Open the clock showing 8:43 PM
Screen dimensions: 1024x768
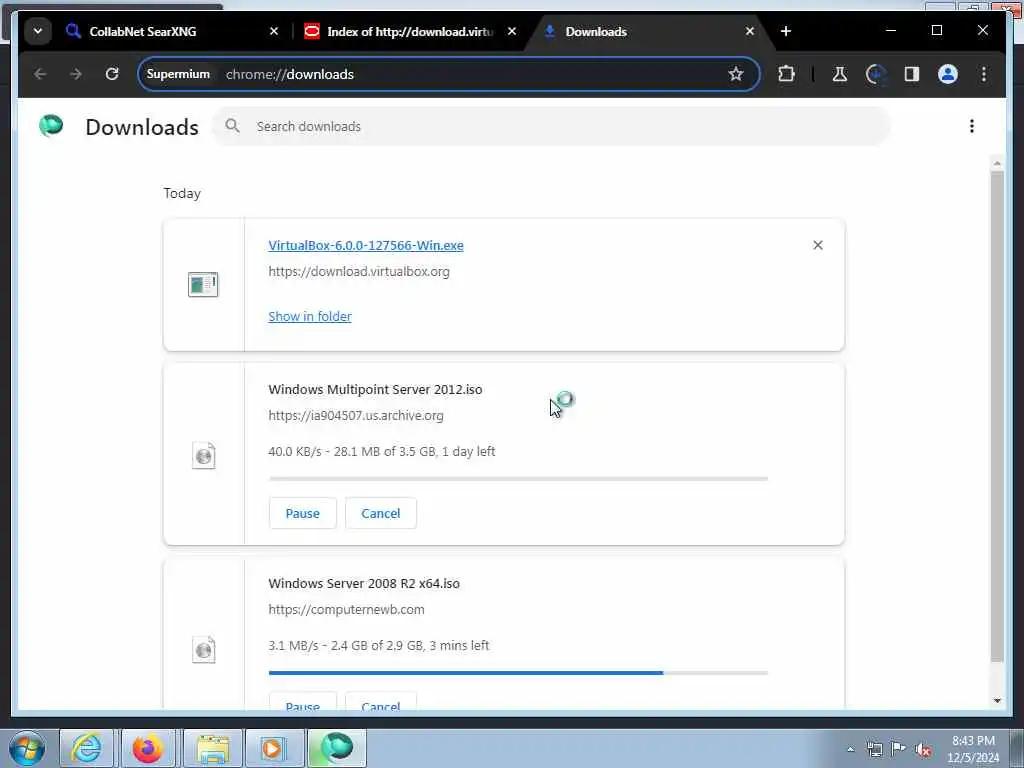tap(973, 749)
